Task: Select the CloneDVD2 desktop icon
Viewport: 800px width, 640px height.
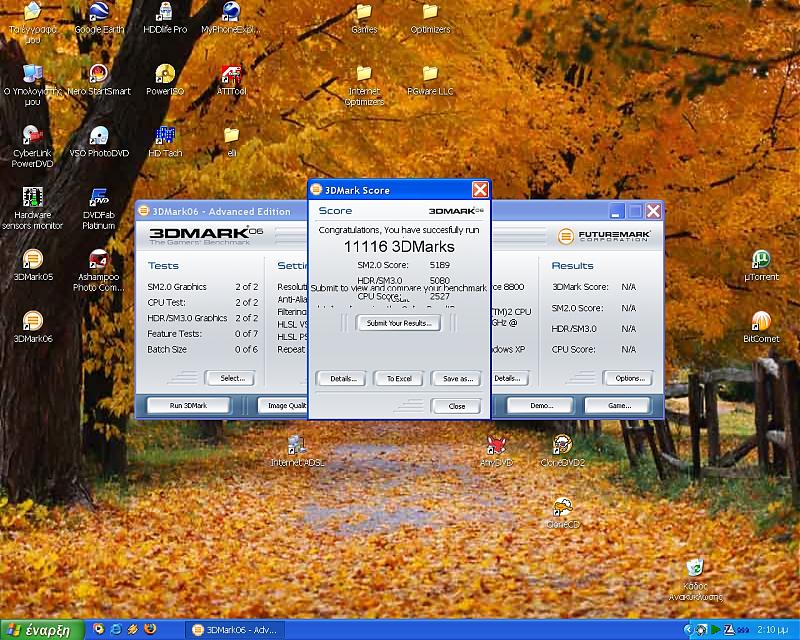Action: (562, 451)
